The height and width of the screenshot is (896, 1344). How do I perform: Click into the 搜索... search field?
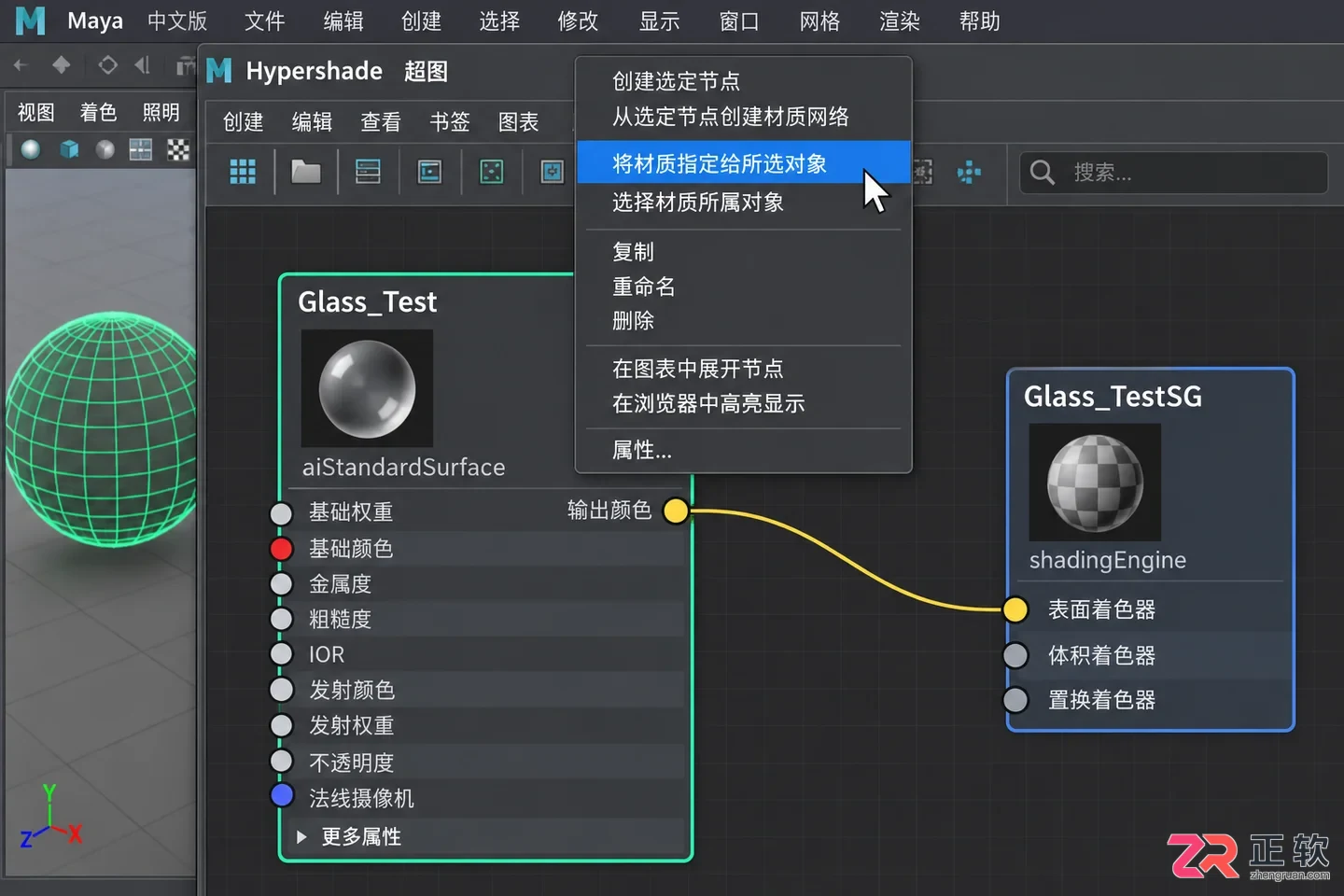coord(1173,173)
